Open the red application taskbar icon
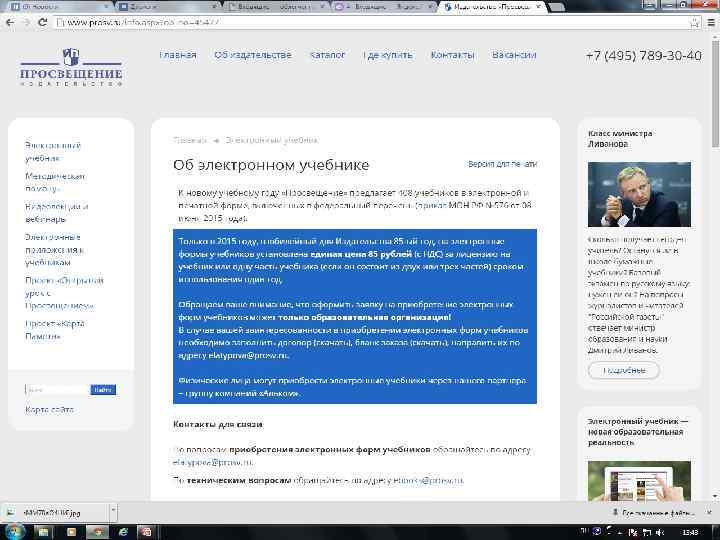The image size is (720, 540). click(x=146, y=532)
